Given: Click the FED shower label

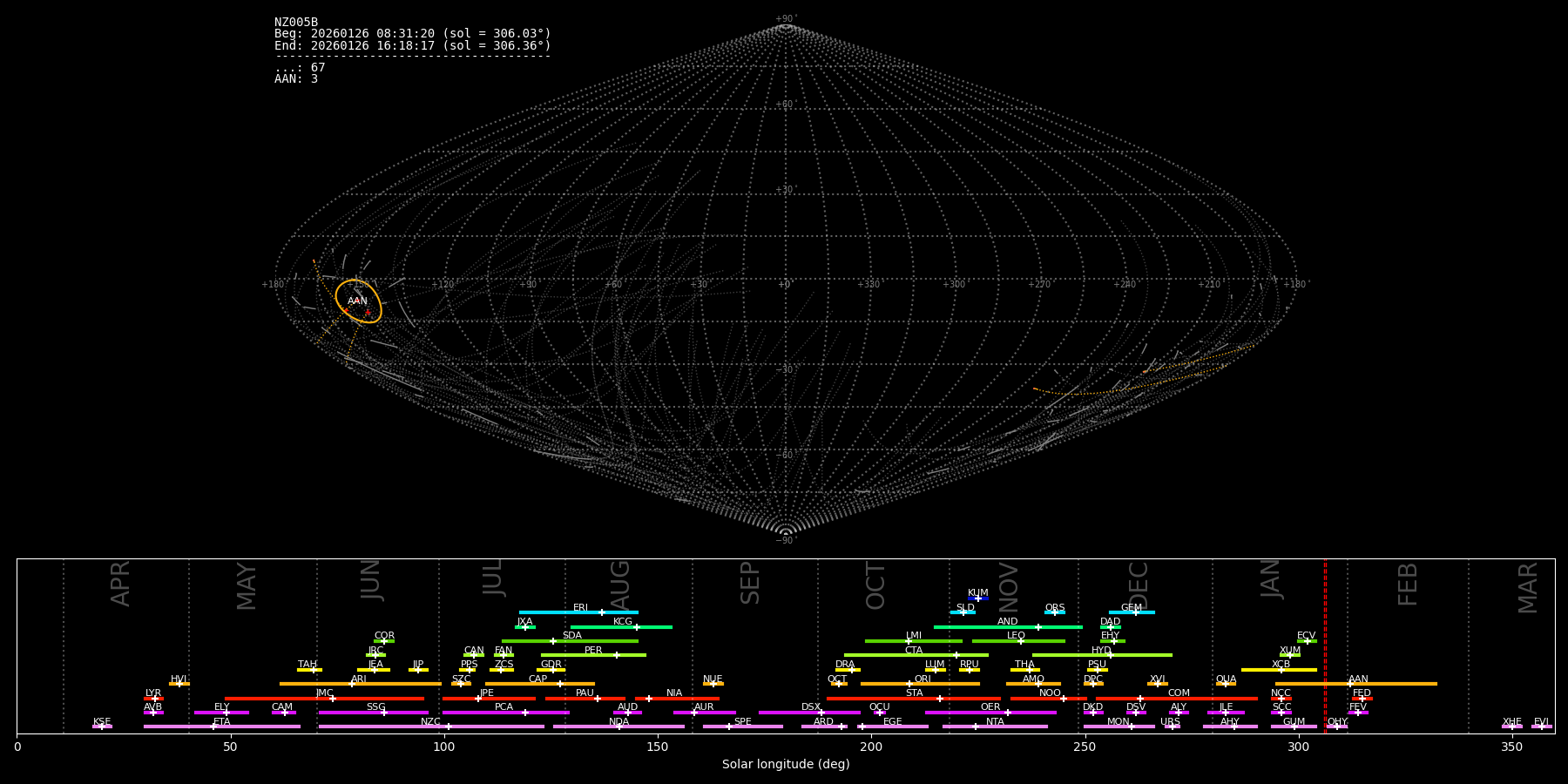Looking at the screenshot, I should [1362, 693].
